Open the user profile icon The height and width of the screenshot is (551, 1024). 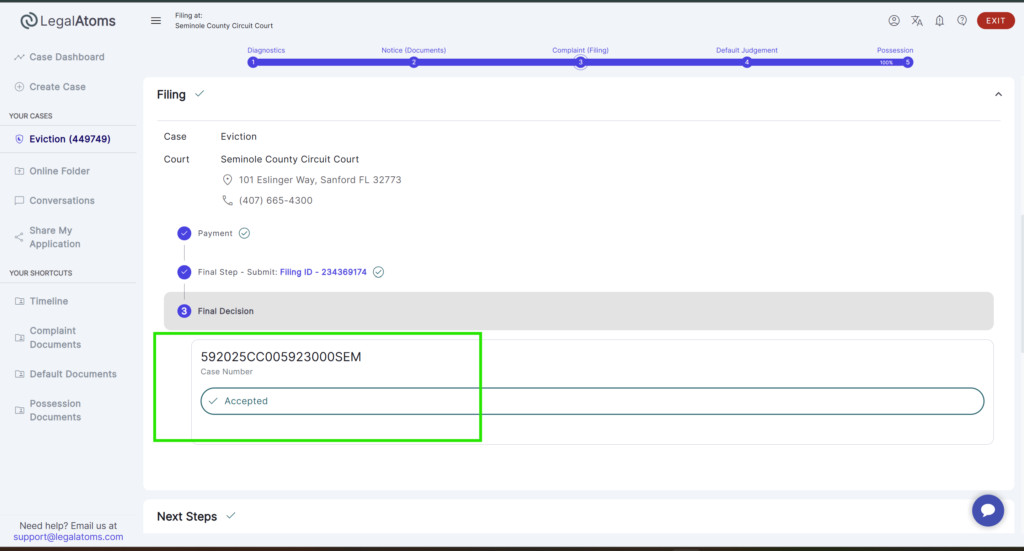(894, 21)
